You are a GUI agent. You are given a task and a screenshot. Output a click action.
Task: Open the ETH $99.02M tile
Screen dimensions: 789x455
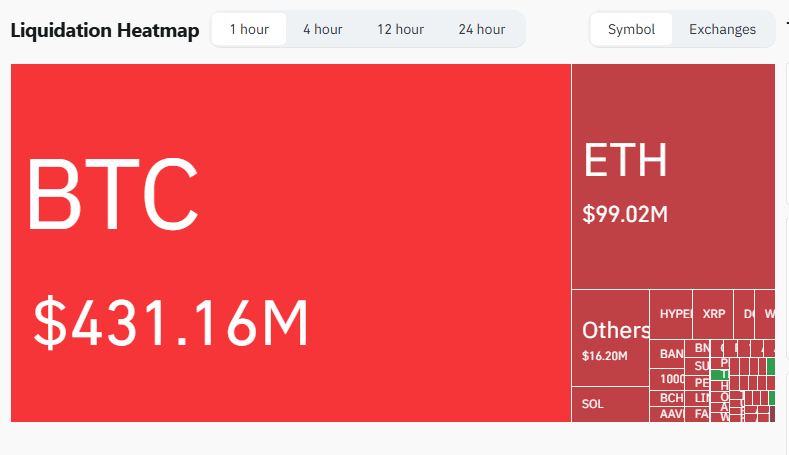(x=672, y=177)
